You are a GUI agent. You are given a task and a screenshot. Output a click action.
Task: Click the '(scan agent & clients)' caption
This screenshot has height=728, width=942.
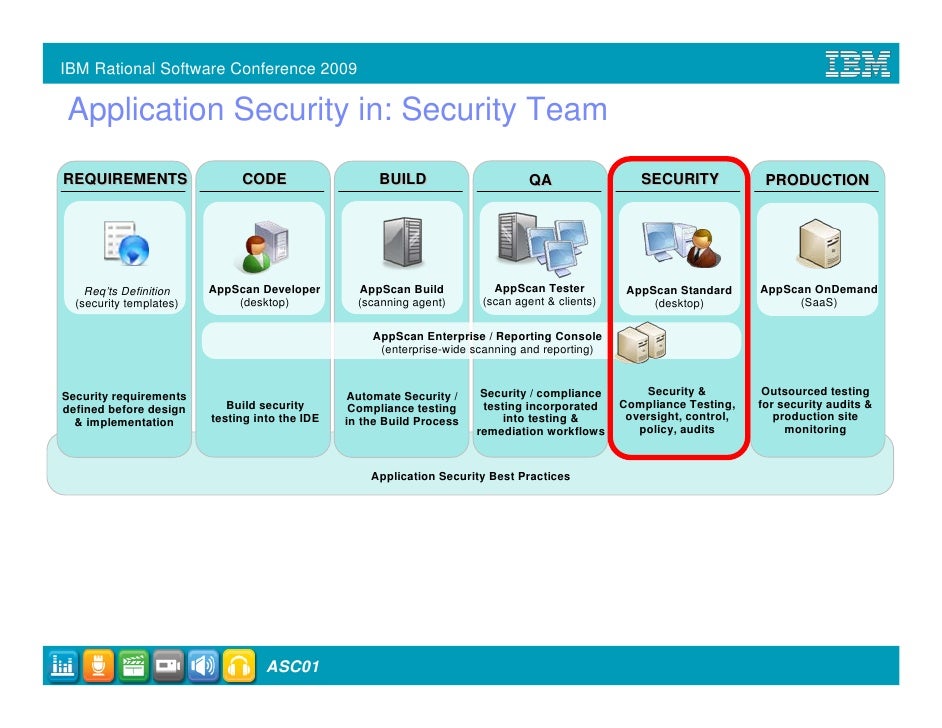[x=539, y=302]
